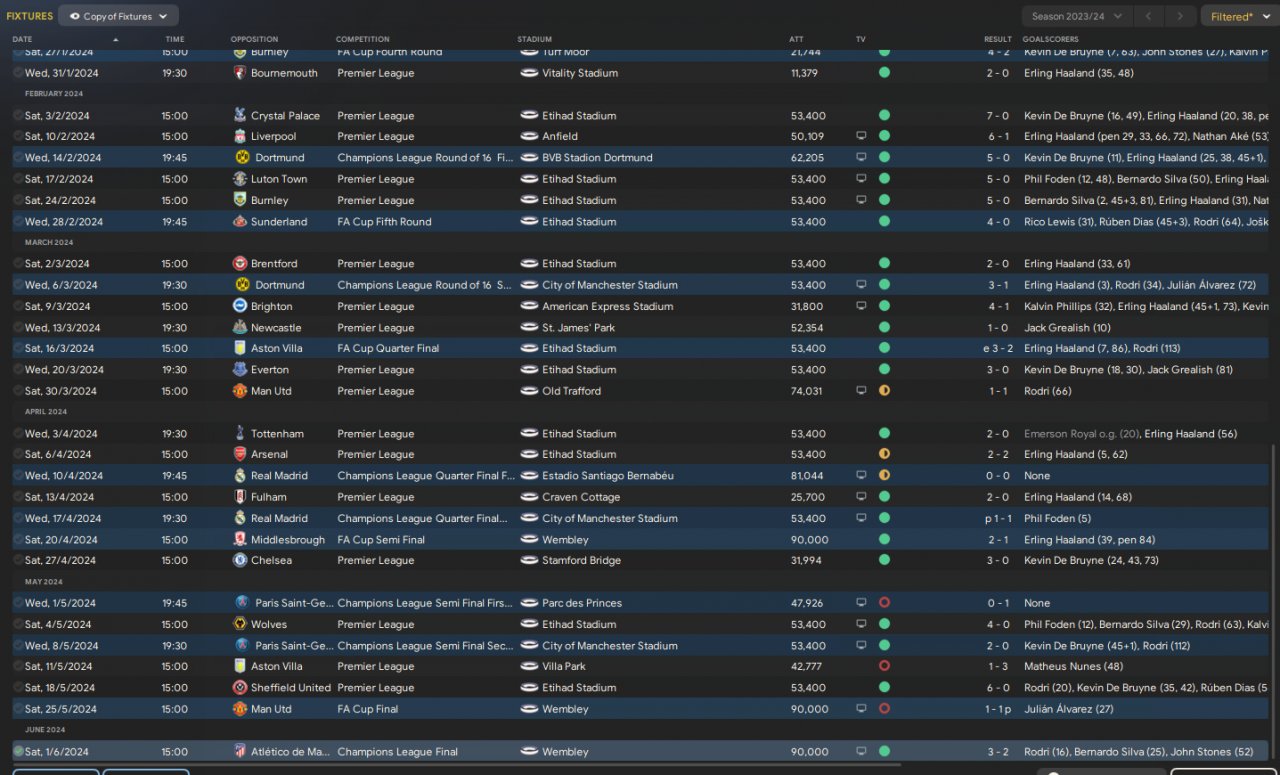Click the Tottenham club crest

click(x=240, y=433)
